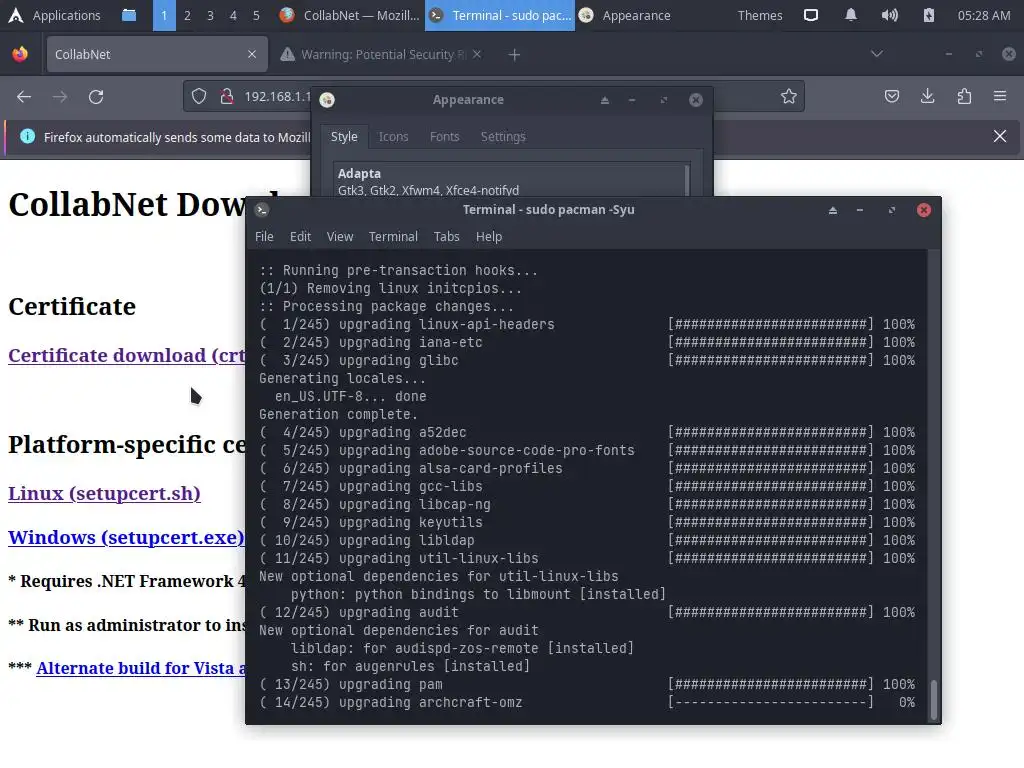Click the volume speaker icon
Viewport: 1024px width, 768px height.
889,15
